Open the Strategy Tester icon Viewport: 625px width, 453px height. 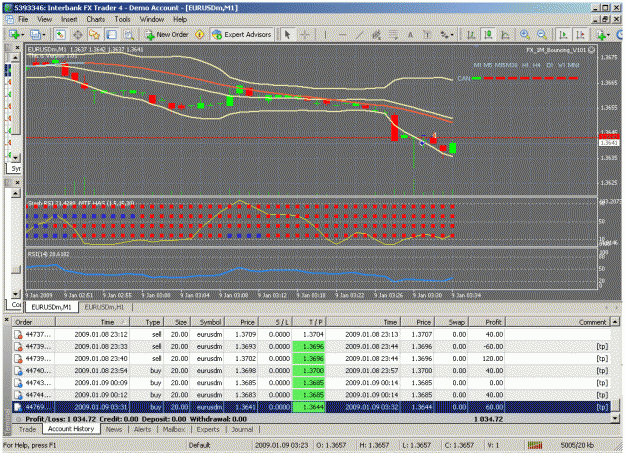pyautogui.click(x=129, y=35)
